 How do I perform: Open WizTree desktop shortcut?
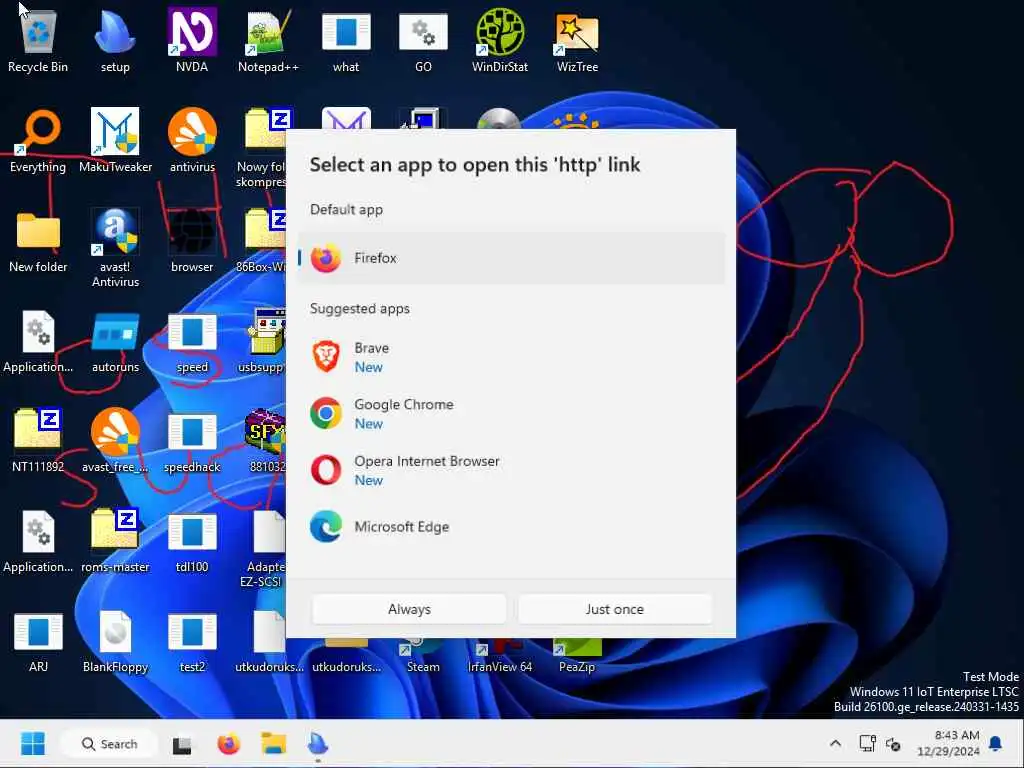click(577, 40)
